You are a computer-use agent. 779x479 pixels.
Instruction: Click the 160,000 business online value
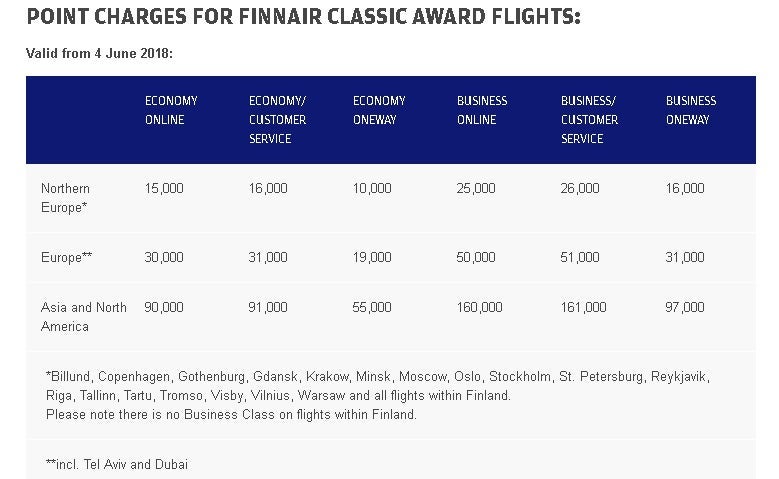[479, 307]
